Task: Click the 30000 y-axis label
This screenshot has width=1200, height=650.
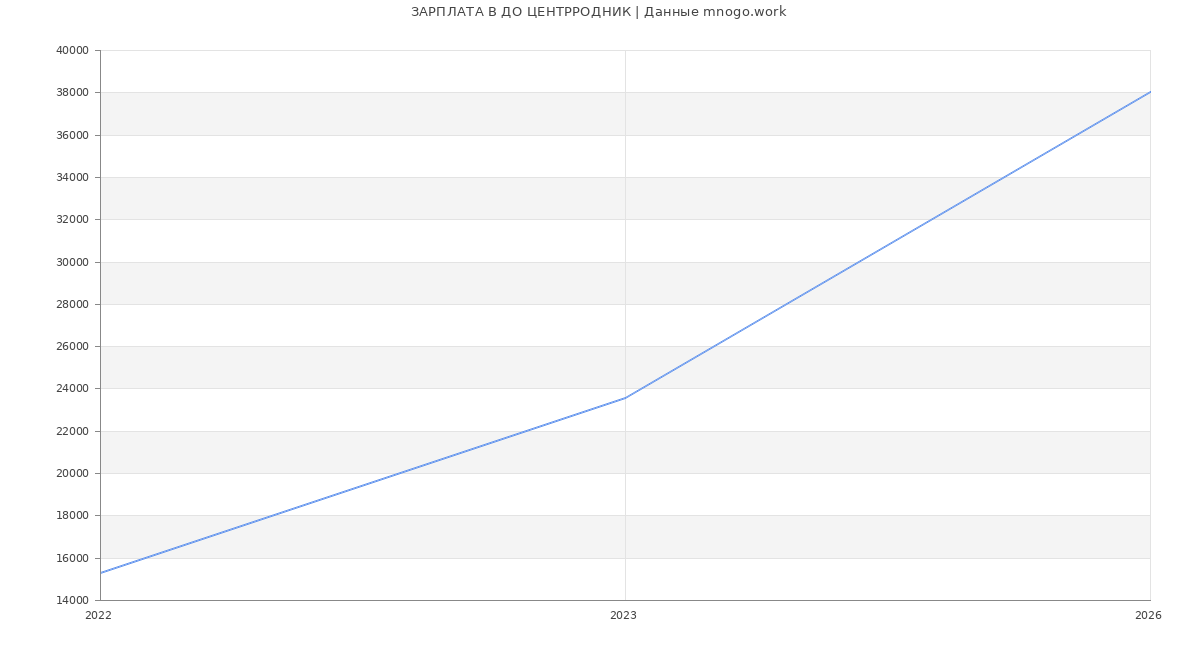Action: click(x=72, y=262)
